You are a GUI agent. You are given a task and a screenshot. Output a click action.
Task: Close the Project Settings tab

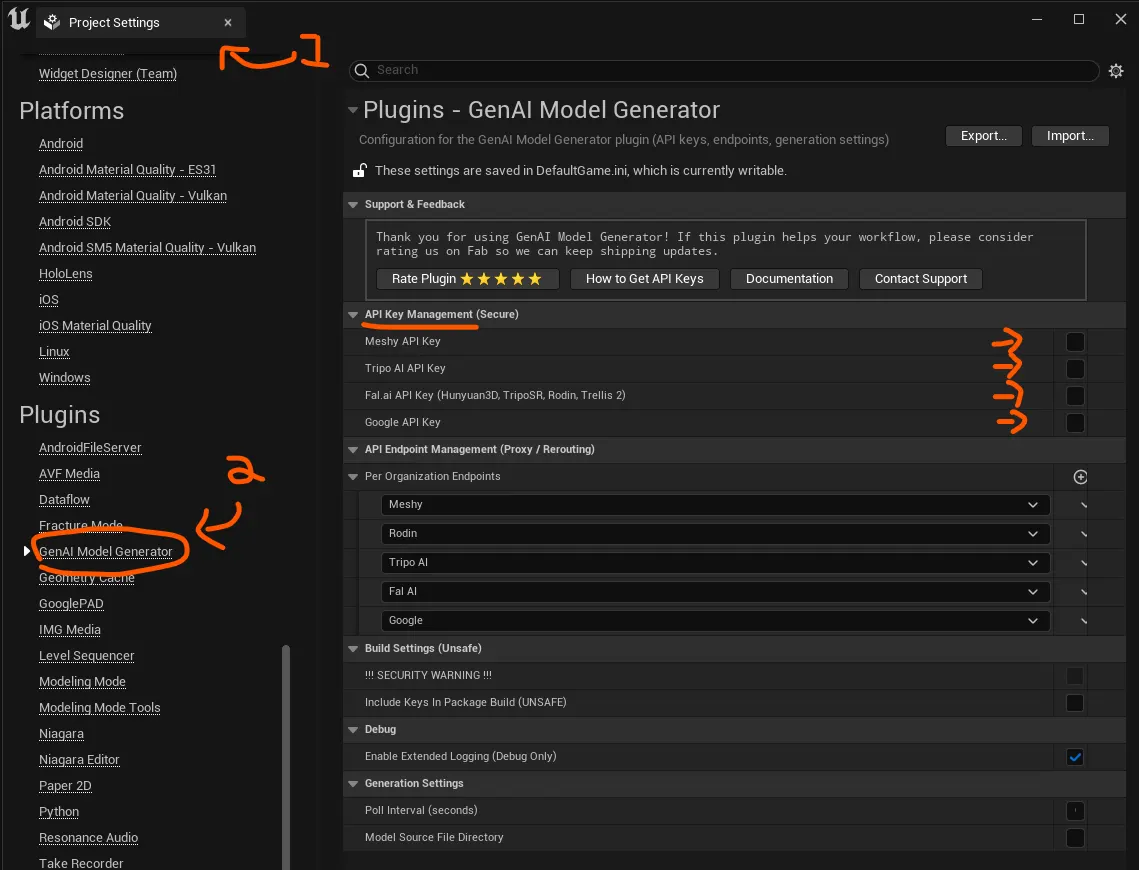[228, 23]
